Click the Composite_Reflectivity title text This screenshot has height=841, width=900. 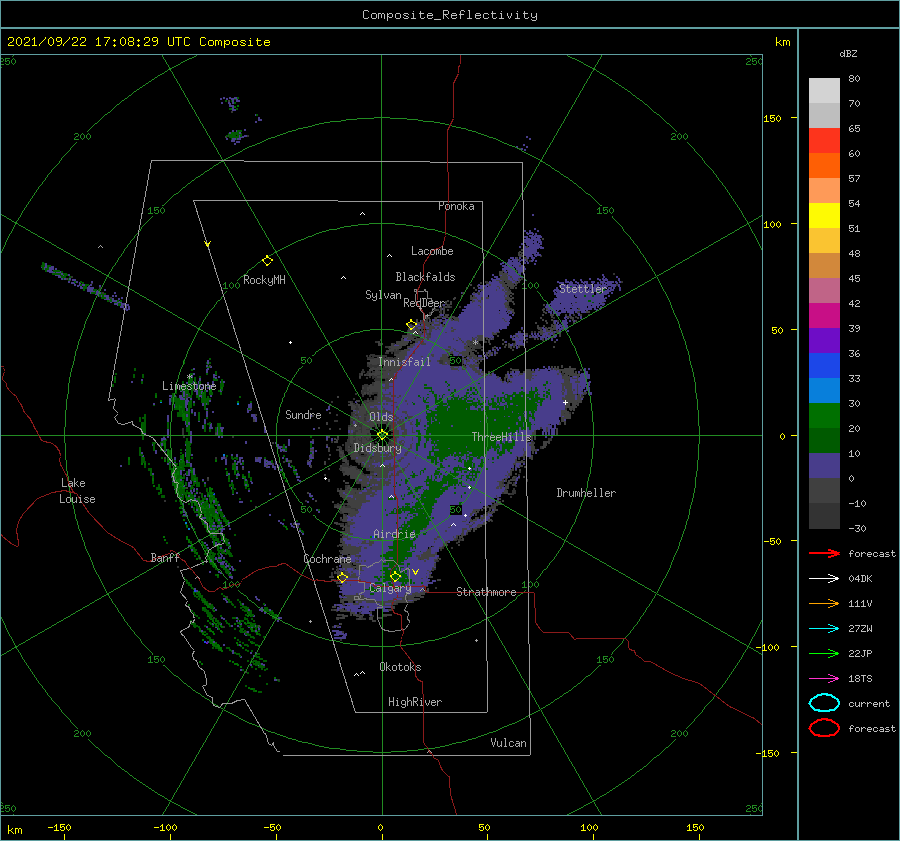pos(450,15)
